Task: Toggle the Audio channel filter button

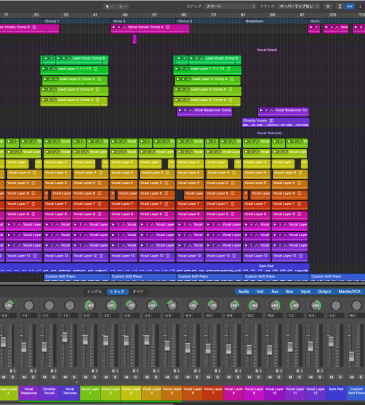Action: (244, 292)
